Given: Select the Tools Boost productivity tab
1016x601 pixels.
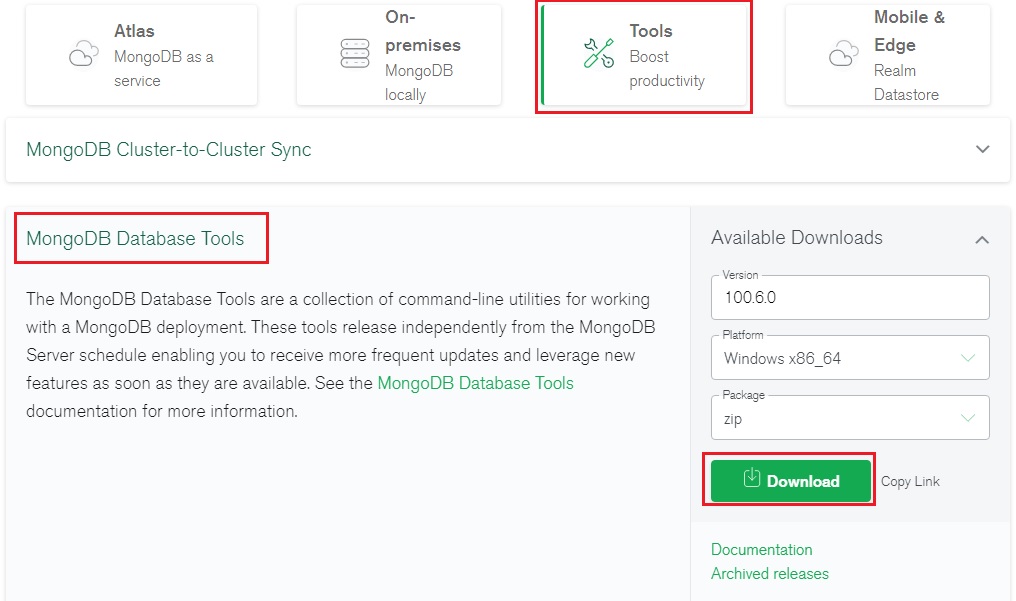Looking at the screenshot, I should coord(644,55).
